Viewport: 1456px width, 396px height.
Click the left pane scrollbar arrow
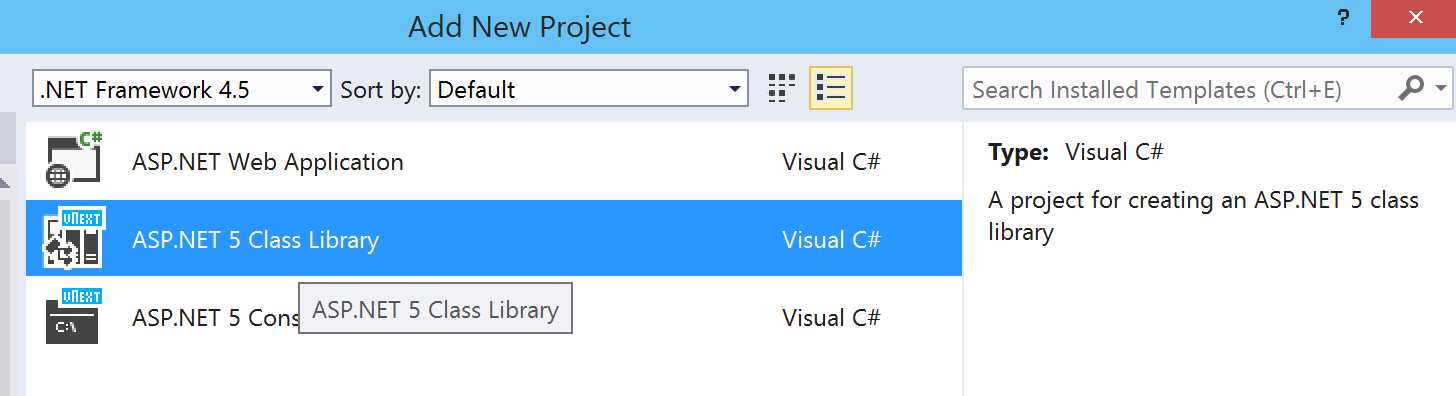[x=4, y=182]
